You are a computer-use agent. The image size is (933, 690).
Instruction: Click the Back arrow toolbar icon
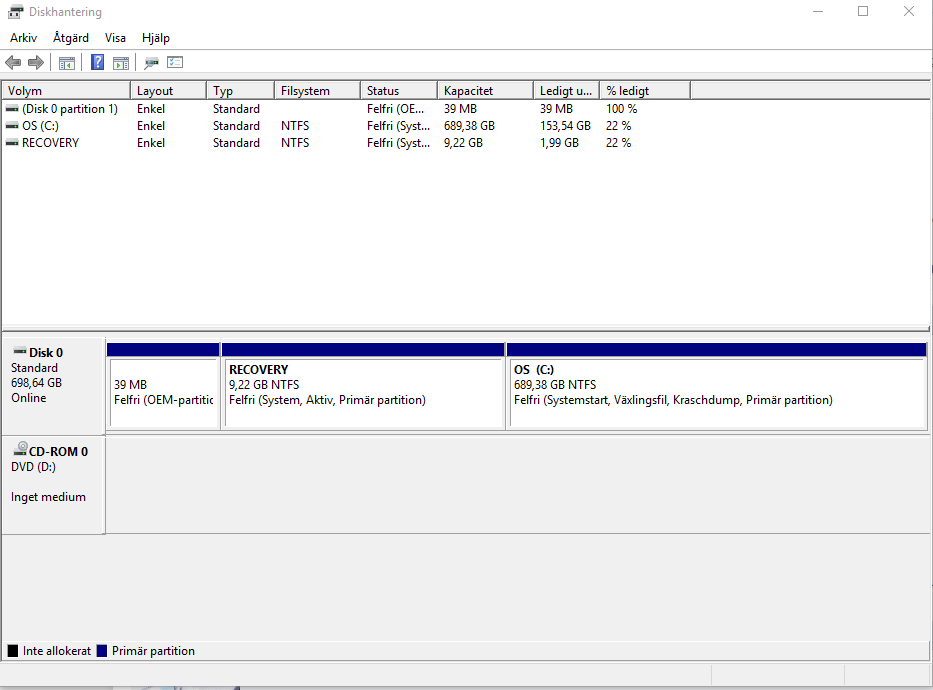13,62
